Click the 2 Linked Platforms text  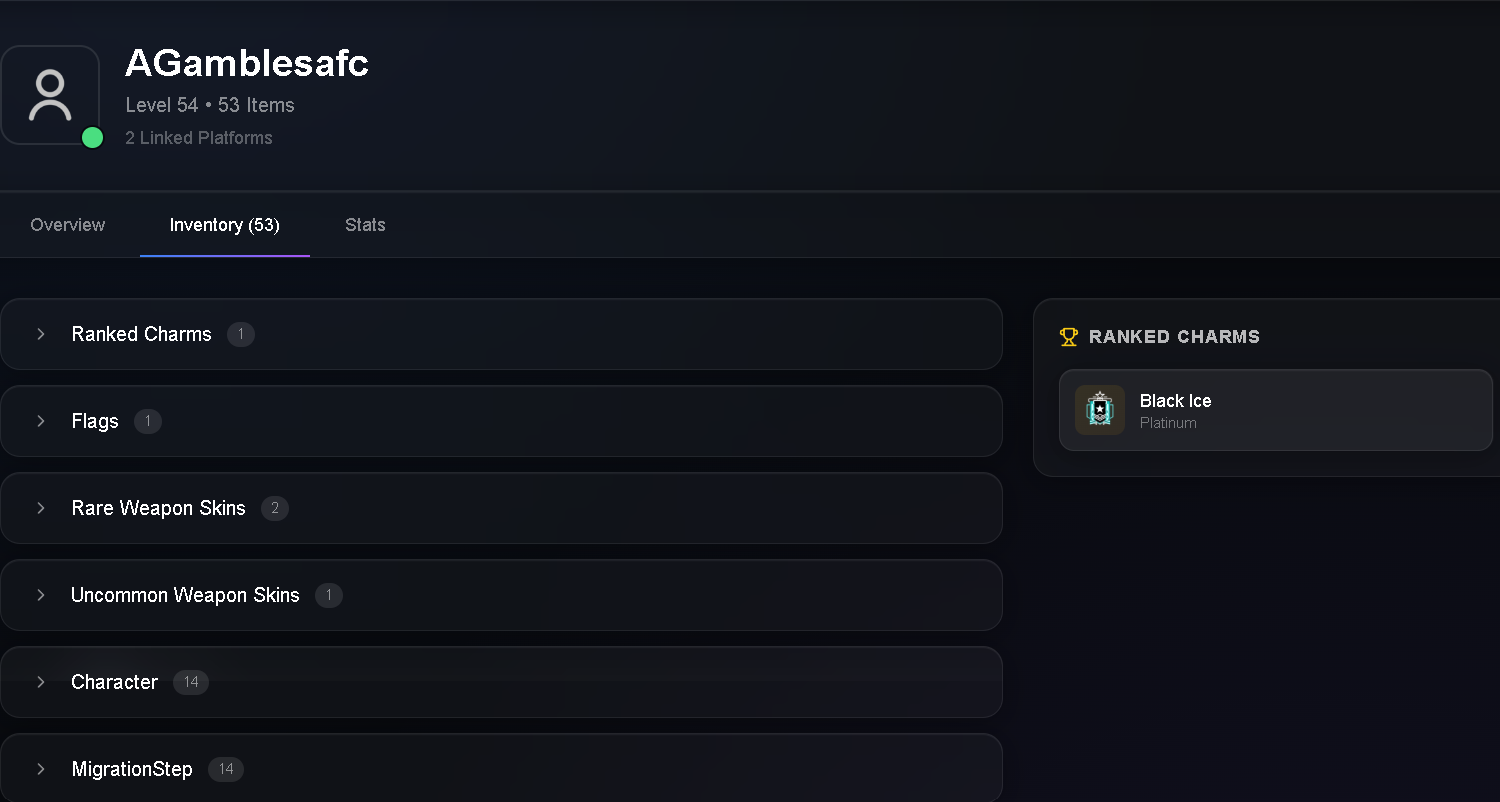(x=199, y=138)
